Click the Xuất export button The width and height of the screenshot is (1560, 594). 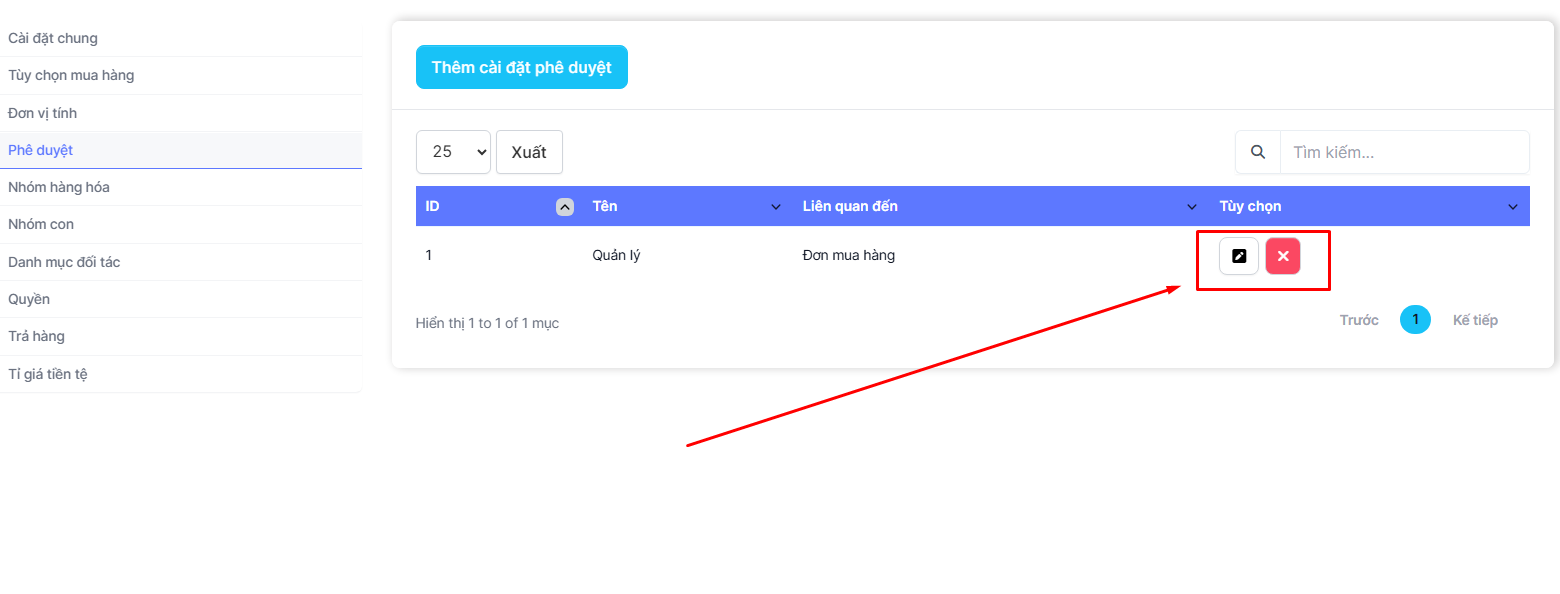[529, 152]
